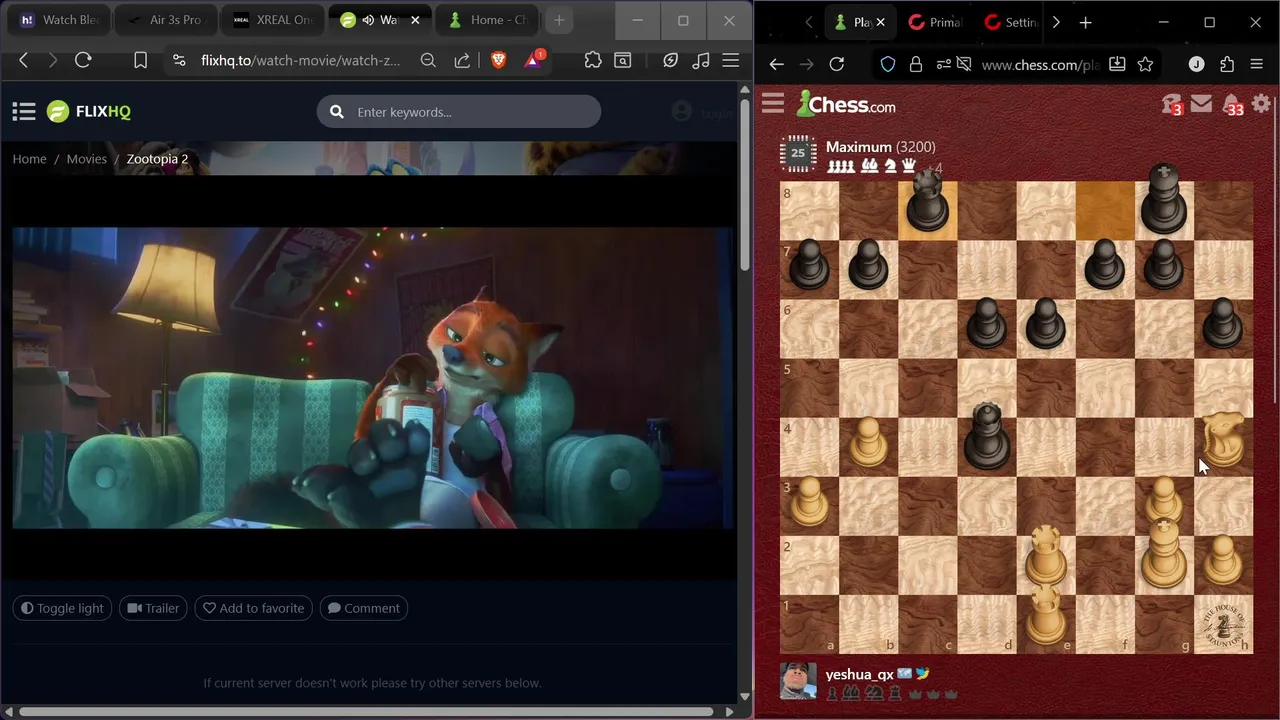This screenshot has width=1280, height=720.
Task: Open the Comment section button
Action: [x=364, y=608]
